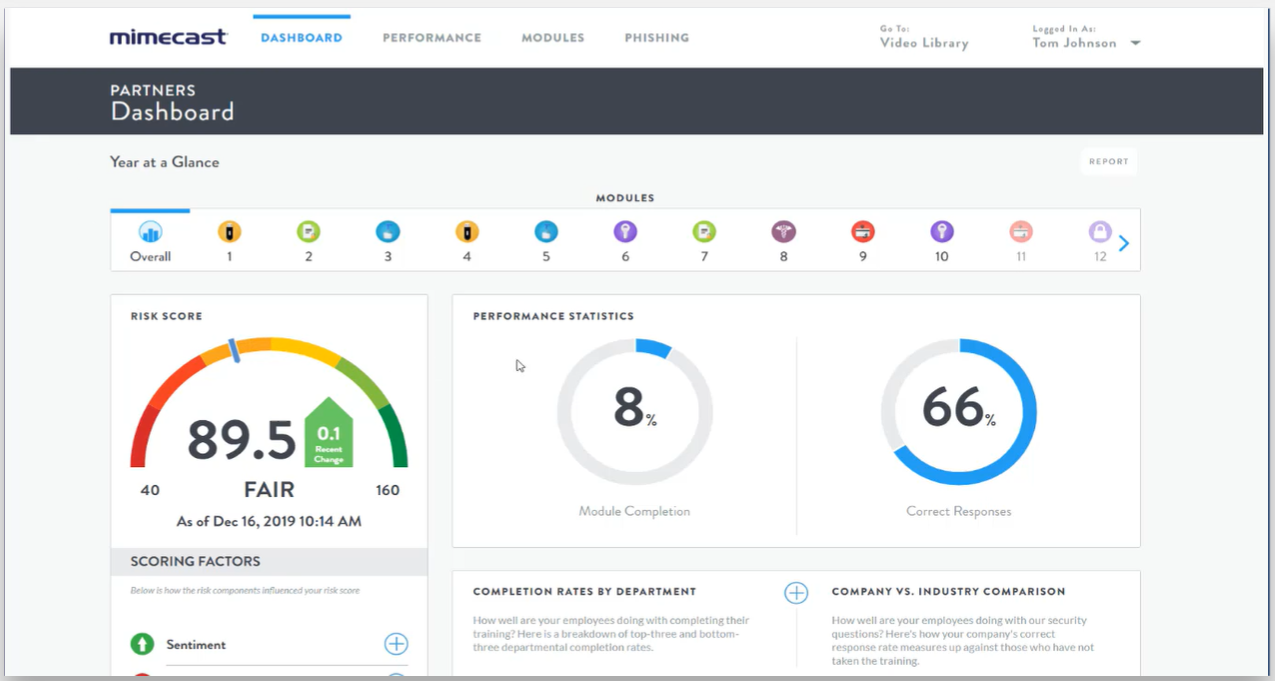Open module 7 icon
This screenshot has width=1275, height=681.
(x=704, y=232)
